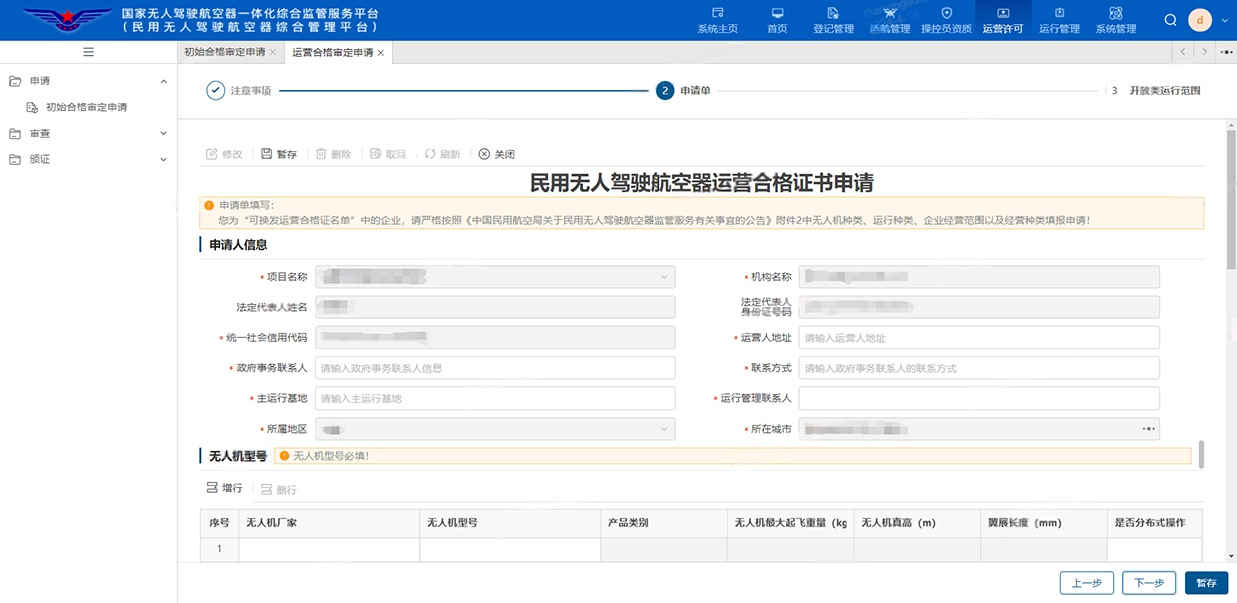
Task: Click the 翼展长度（mm）column header
Action: (x=1043, y=523)
